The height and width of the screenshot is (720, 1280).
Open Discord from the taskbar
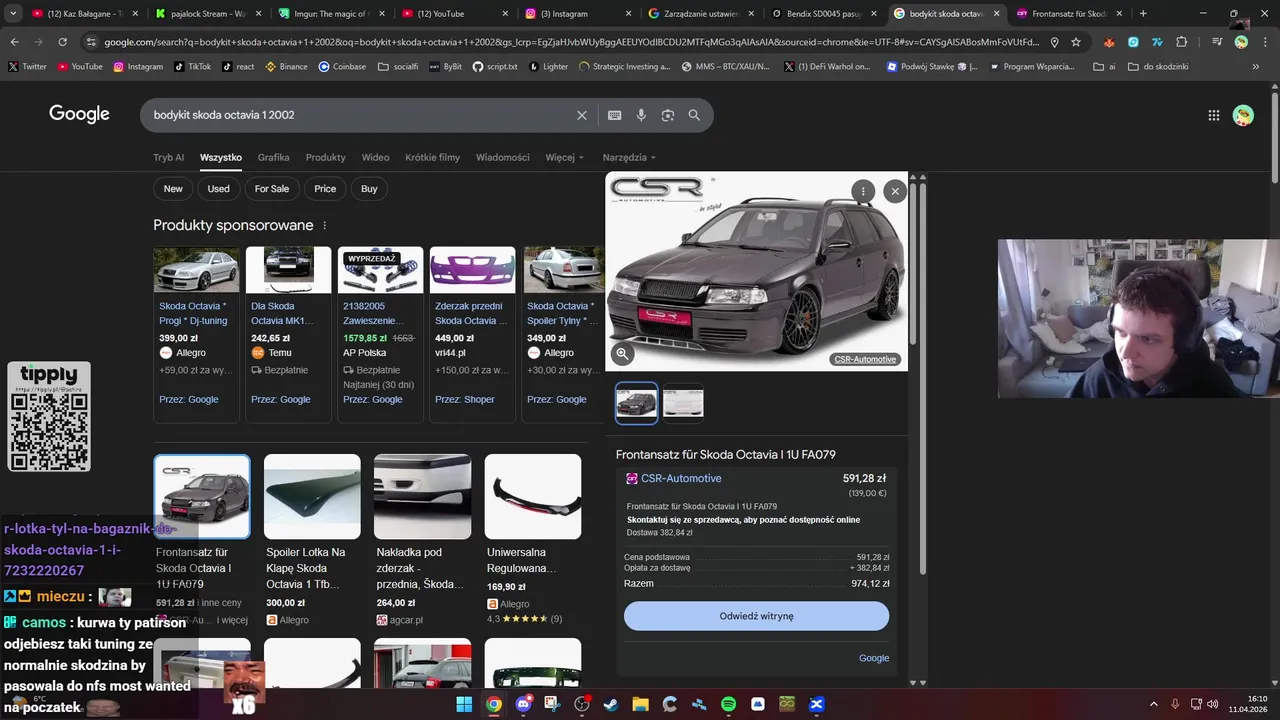coord(523,704)
